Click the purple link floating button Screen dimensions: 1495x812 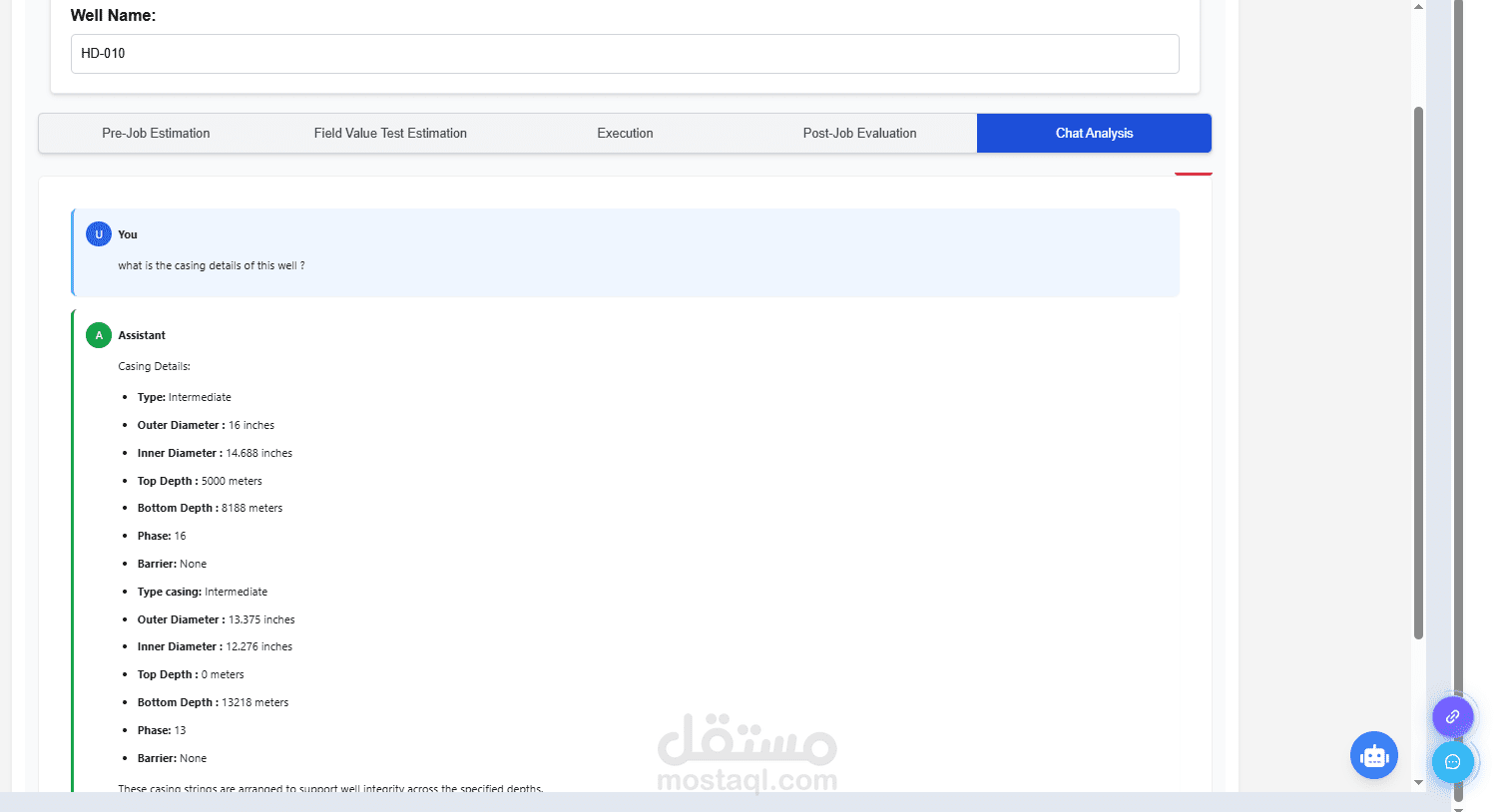(1452, 716)
